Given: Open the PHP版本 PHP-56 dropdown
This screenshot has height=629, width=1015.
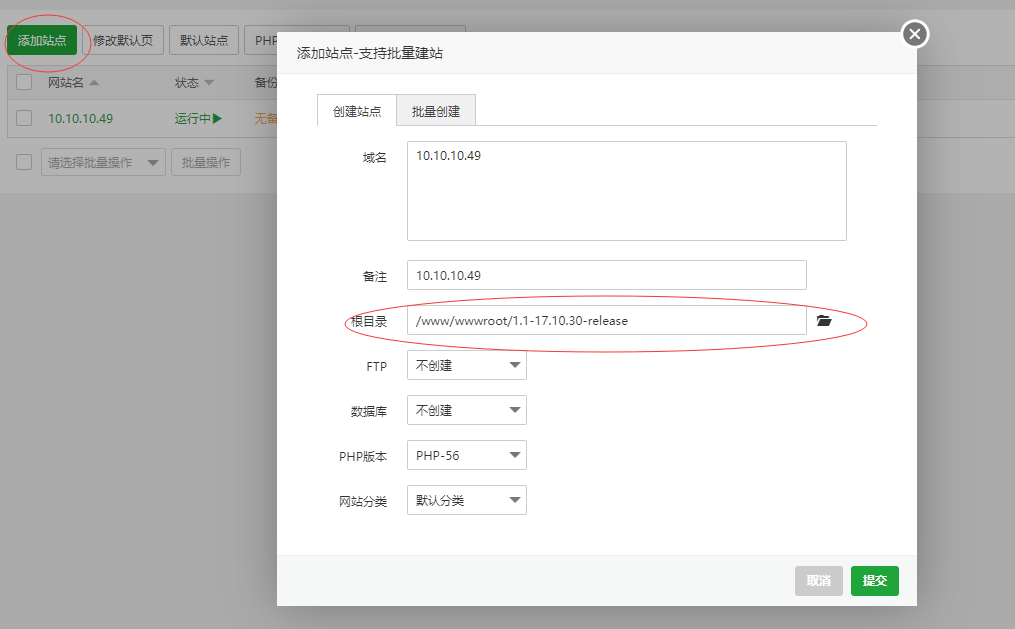Looking at the screenshot, I should click(466, 455).
